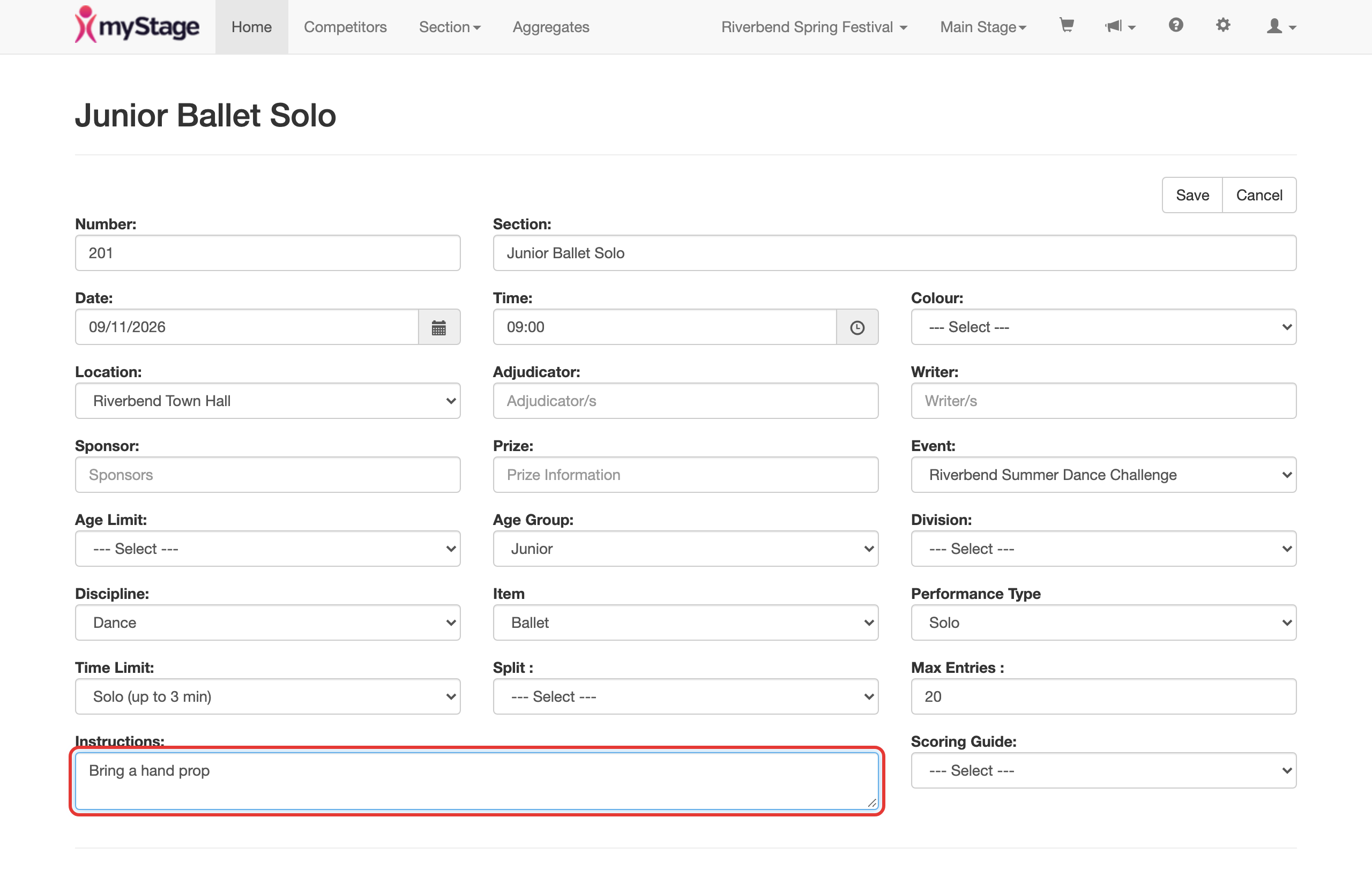Screen dimensions: 1372x870
Task: Click the Time field showing 09:00
Action: click(x=665, y=327)
